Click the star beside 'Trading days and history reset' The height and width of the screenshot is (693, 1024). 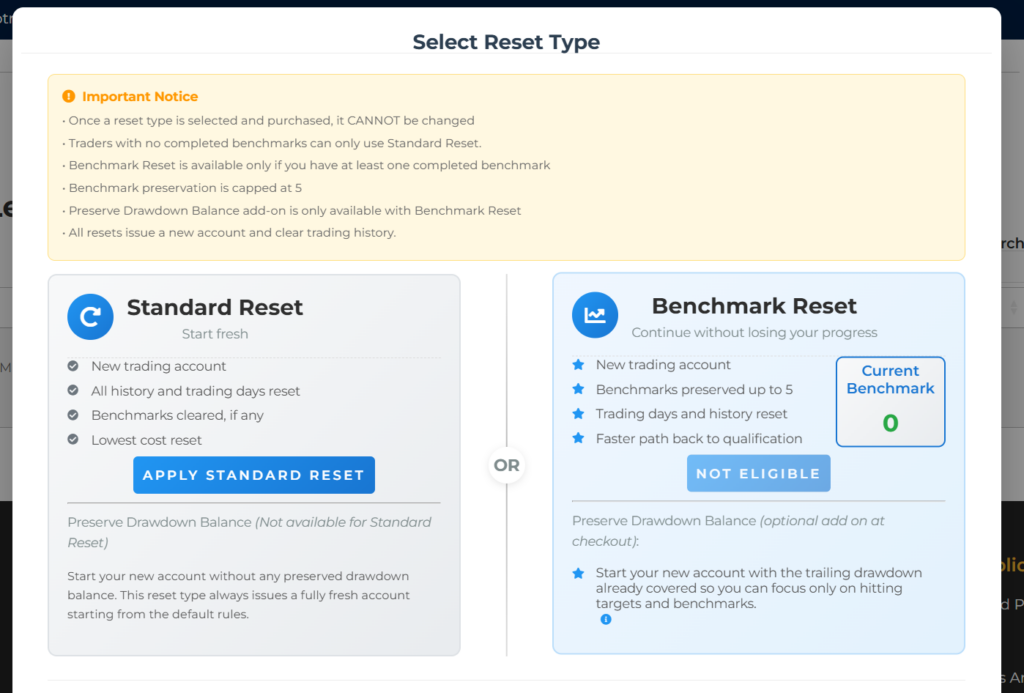click(x=578, y=414)
